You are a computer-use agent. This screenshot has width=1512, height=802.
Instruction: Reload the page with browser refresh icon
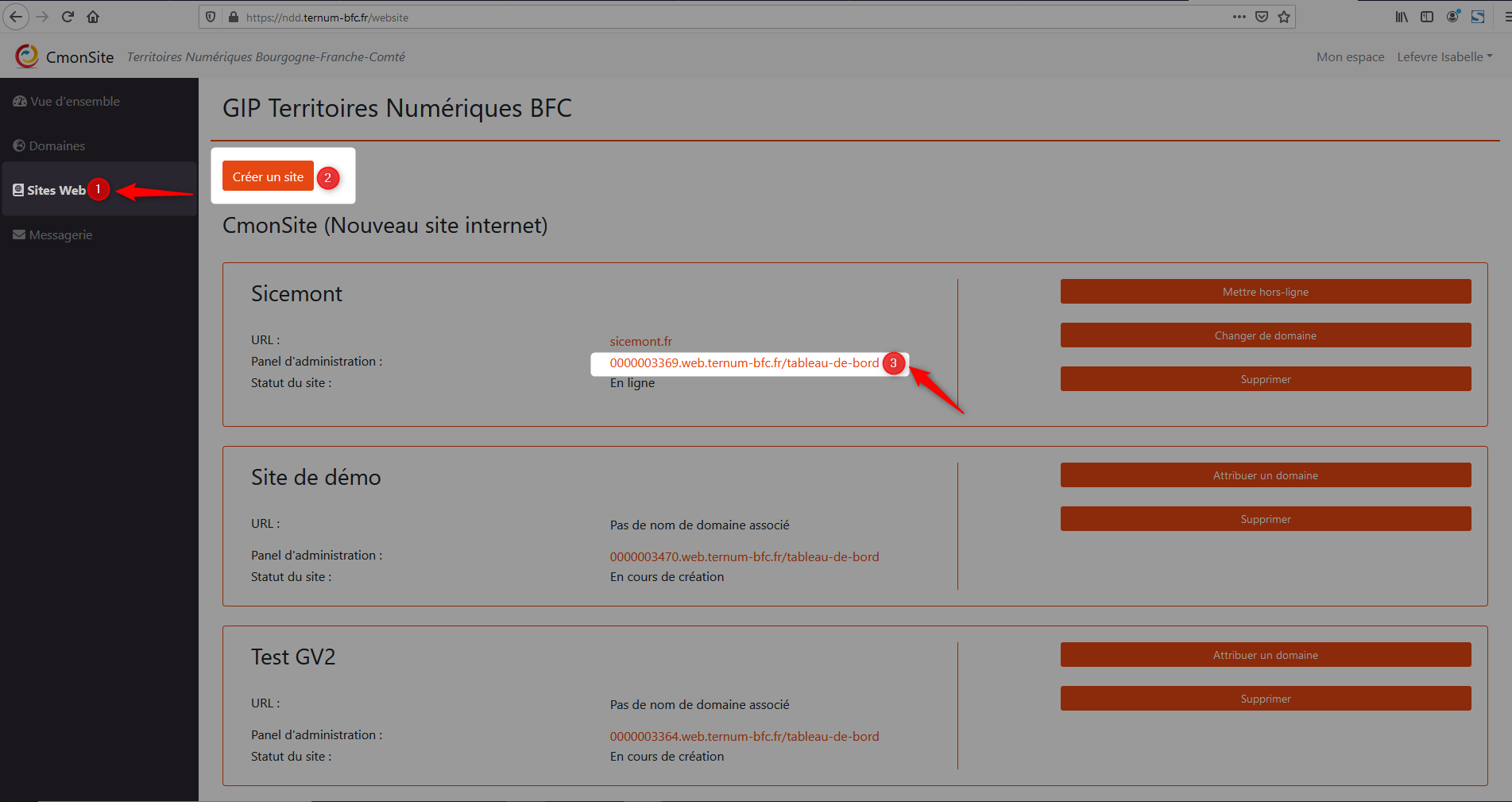click(68, 17)
